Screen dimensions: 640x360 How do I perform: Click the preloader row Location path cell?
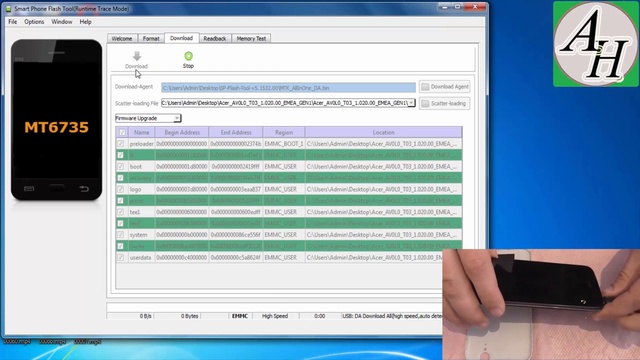click(x=383, y=144)
